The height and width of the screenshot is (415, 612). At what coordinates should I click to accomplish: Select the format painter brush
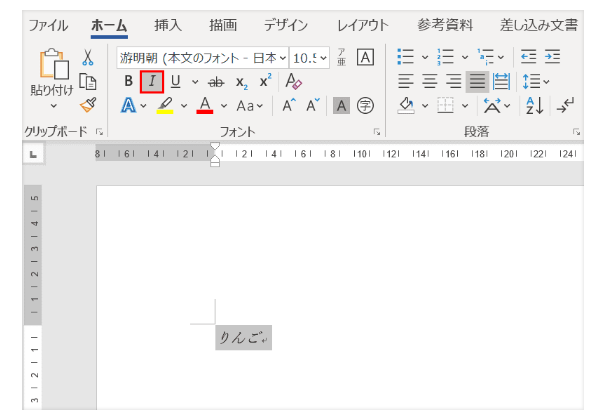[x=88, y=104]
